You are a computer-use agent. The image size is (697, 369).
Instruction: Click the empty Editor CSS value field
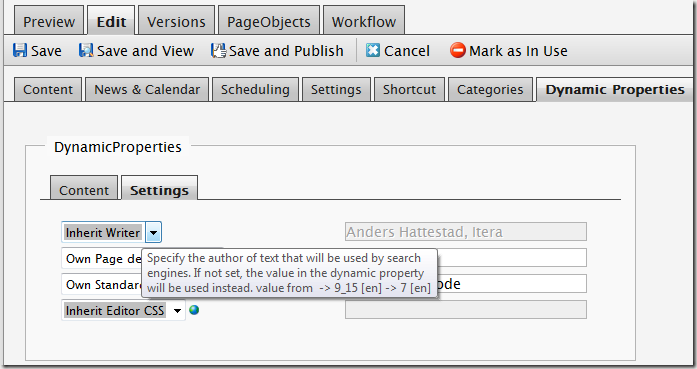tap(466, 309)
